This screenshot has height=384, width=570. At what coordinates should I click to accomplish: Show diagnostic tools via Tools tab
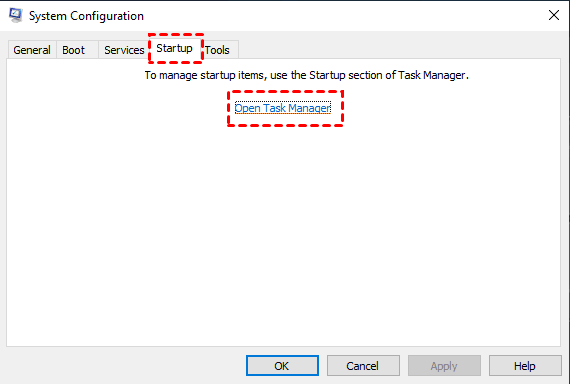(217, 50)
